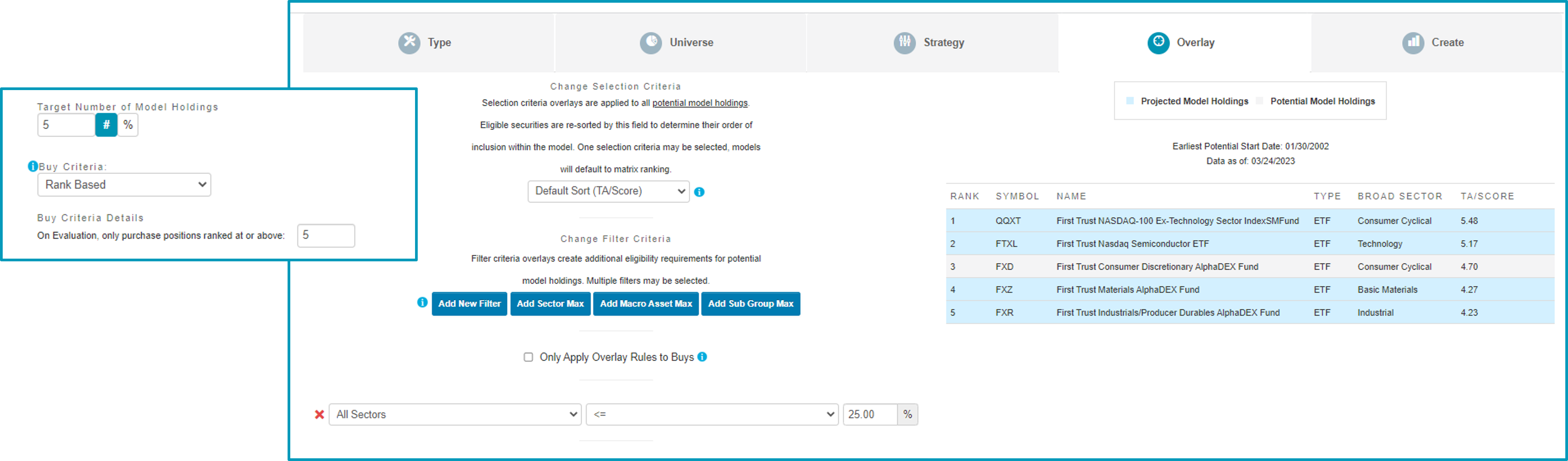Click the Potential Model Holdings legend swatch
This screenshot has width=1568, height=461.
(1259, 101)
